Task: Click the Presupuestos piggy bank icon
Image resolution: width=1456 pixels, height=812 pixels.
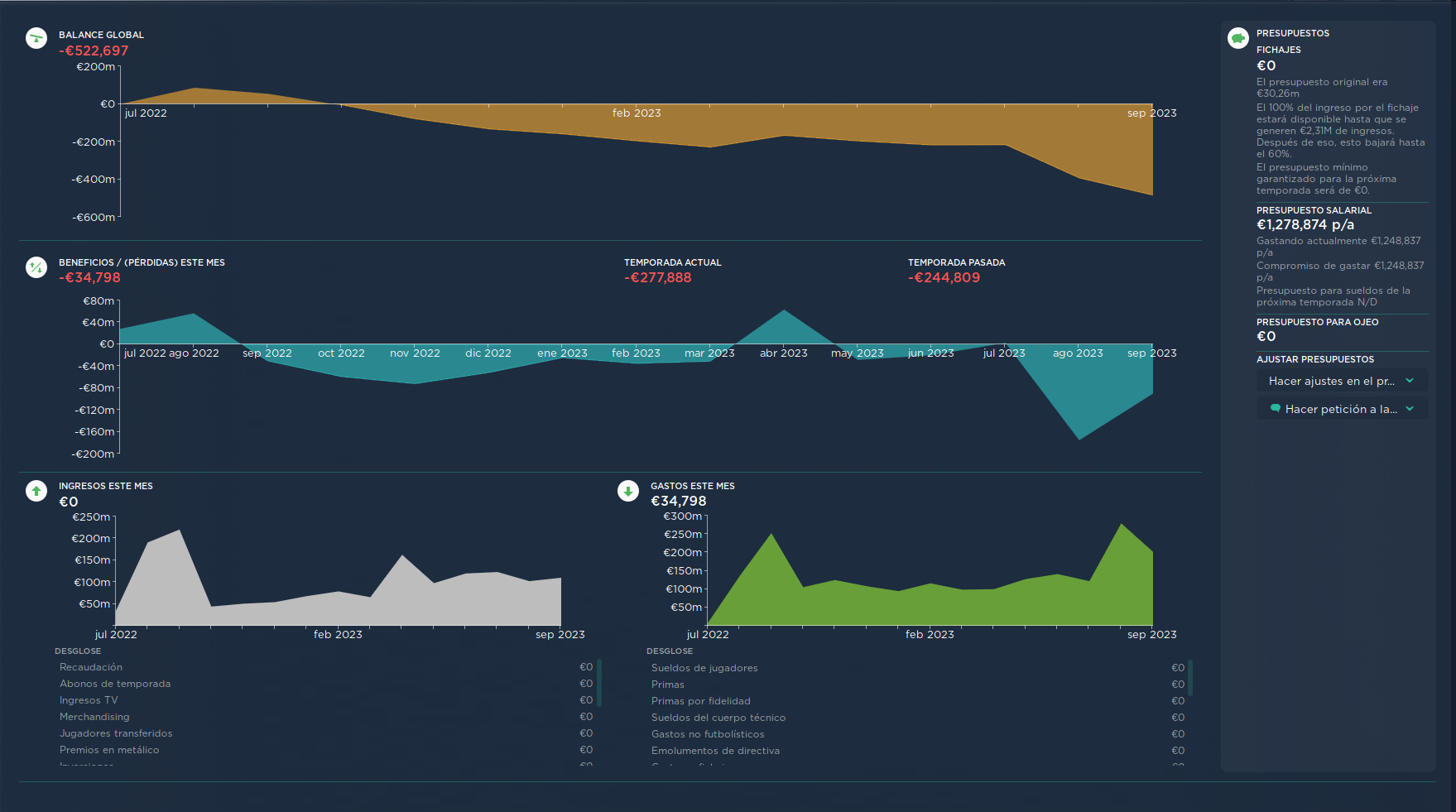Action: click(x=1238, y=38)
